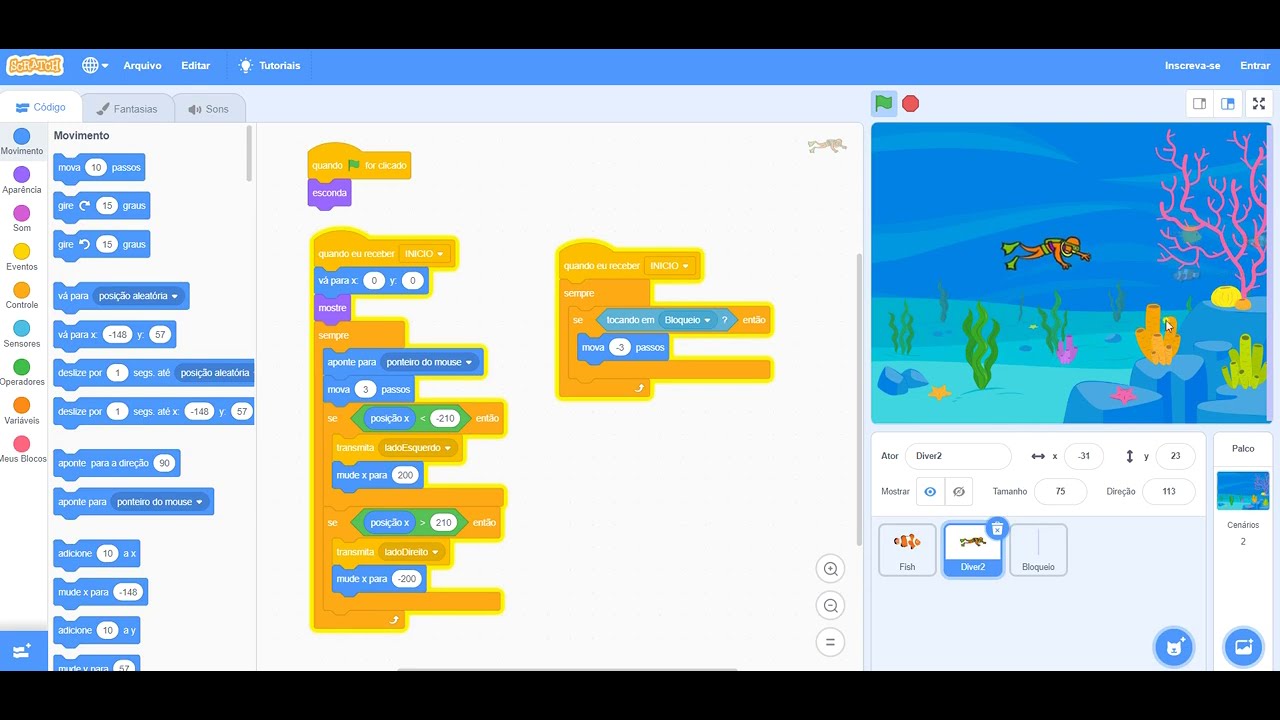The image size is (1280, 720).
Task: Click the sprite y position field
Action: 1175,456
